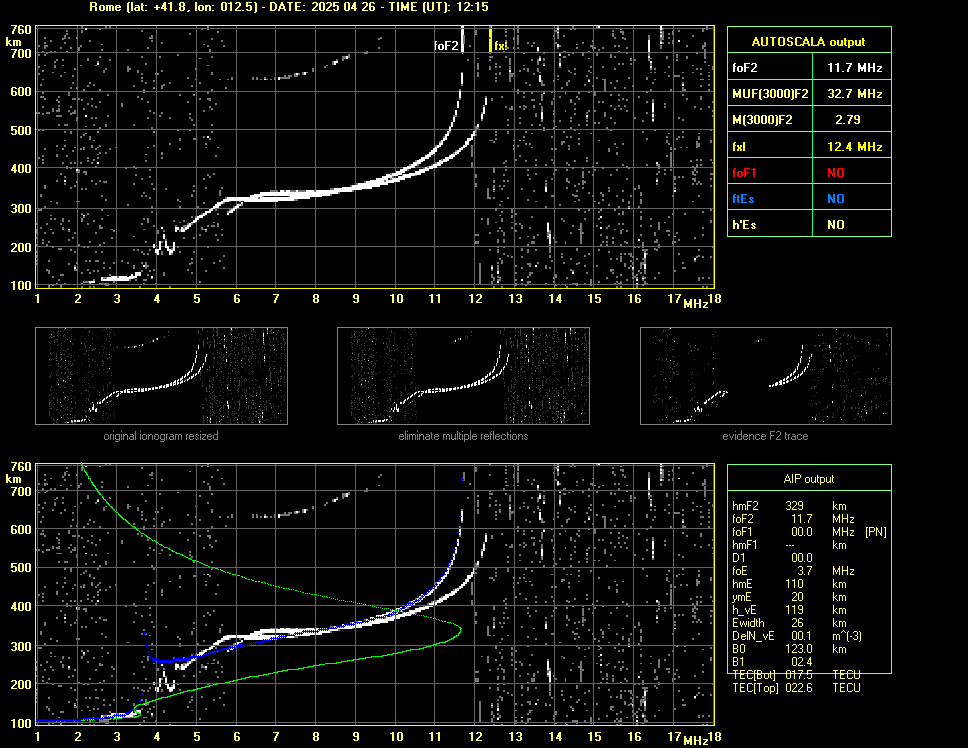This screenshot has width=968, height=748.
Task: Click the h'Es 'NO' value
Action: [x=836, y=225]
